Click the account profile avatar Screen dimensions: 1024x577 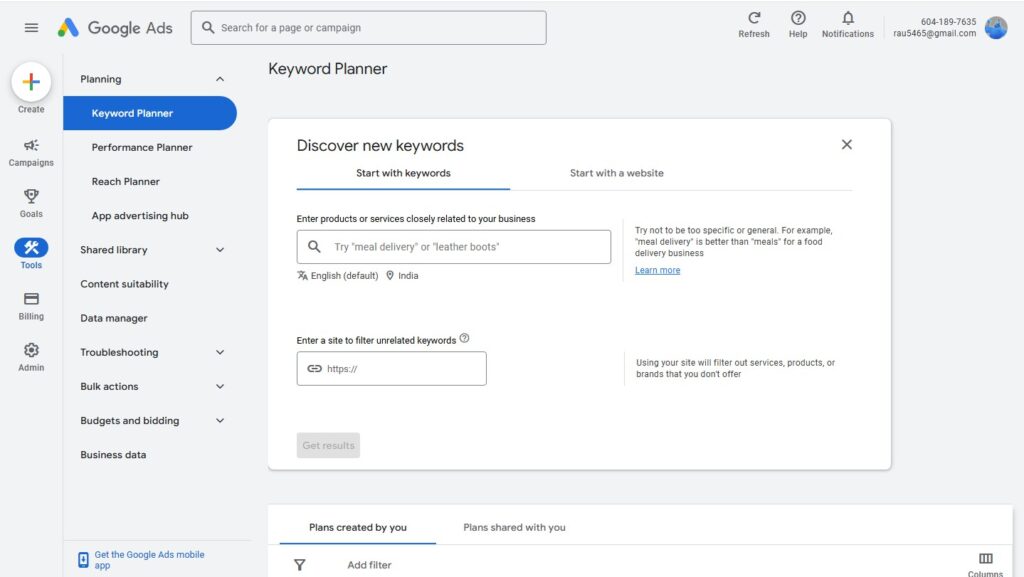point(996,27)
